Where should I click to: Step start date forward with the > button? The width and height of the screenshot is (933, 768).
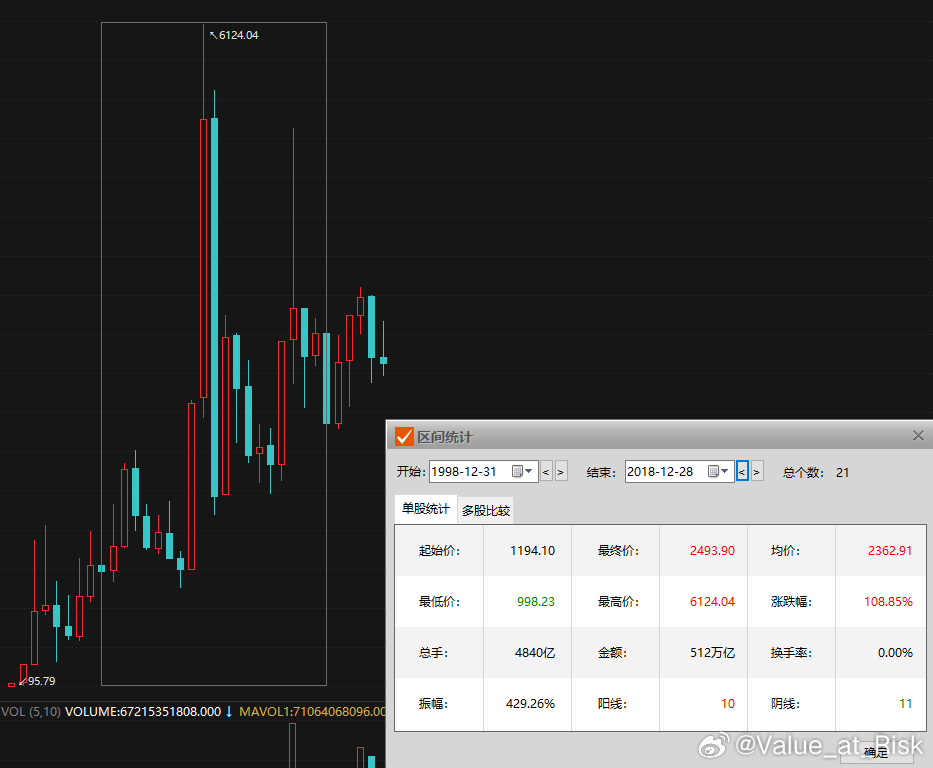[x=561, y=472]
